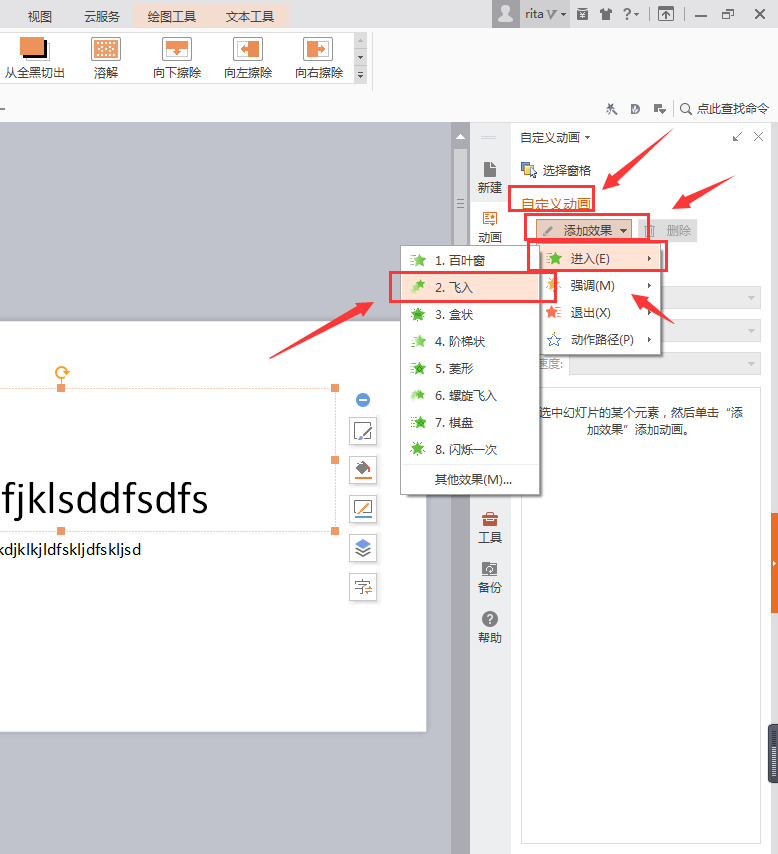This screenshot has height=854, width=778.
Task: Choose the 6. 螺旋飞入 entrance effect
Action: tap(470, 395)
